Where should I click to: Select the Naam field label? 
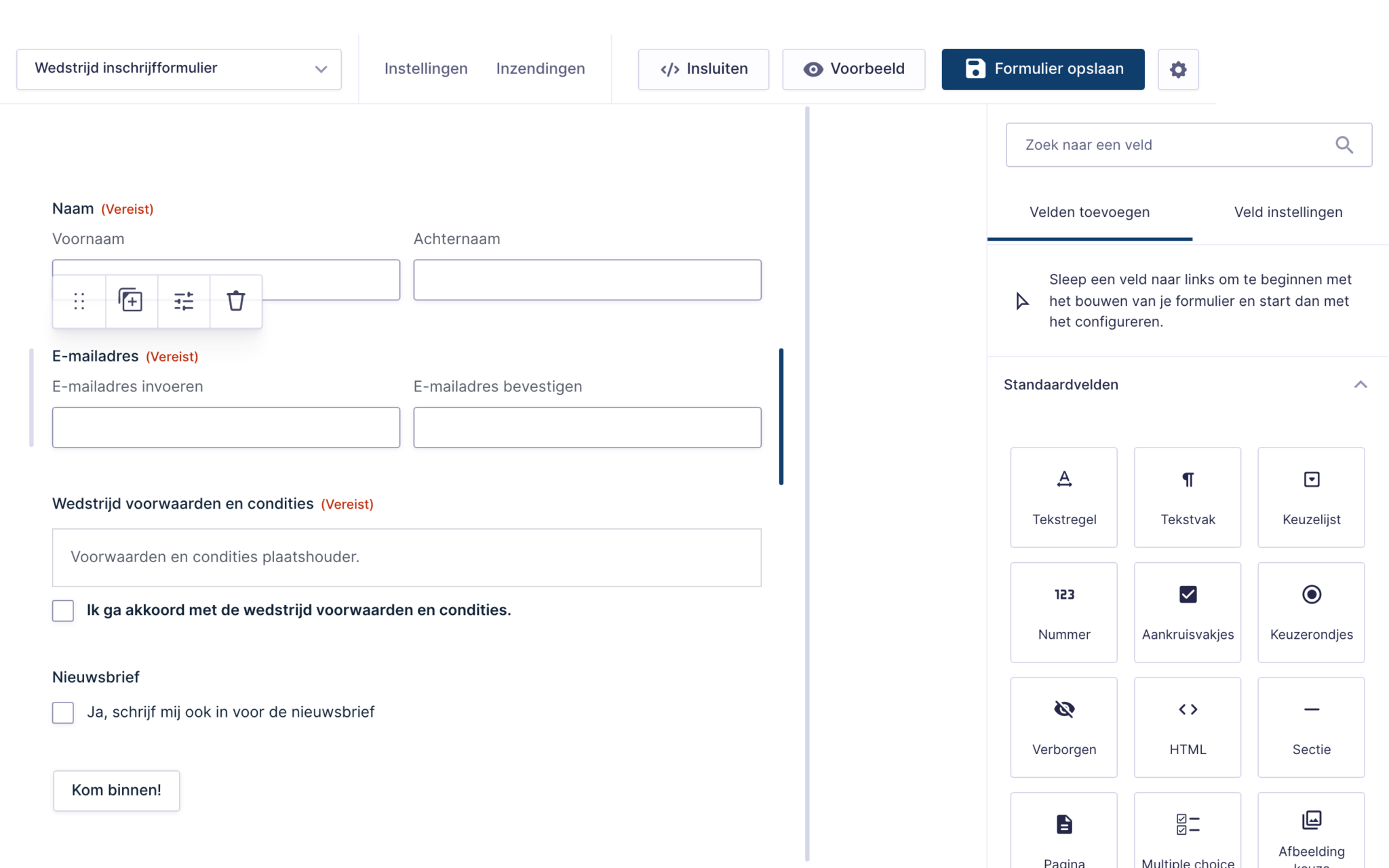[x=73, y=209]
